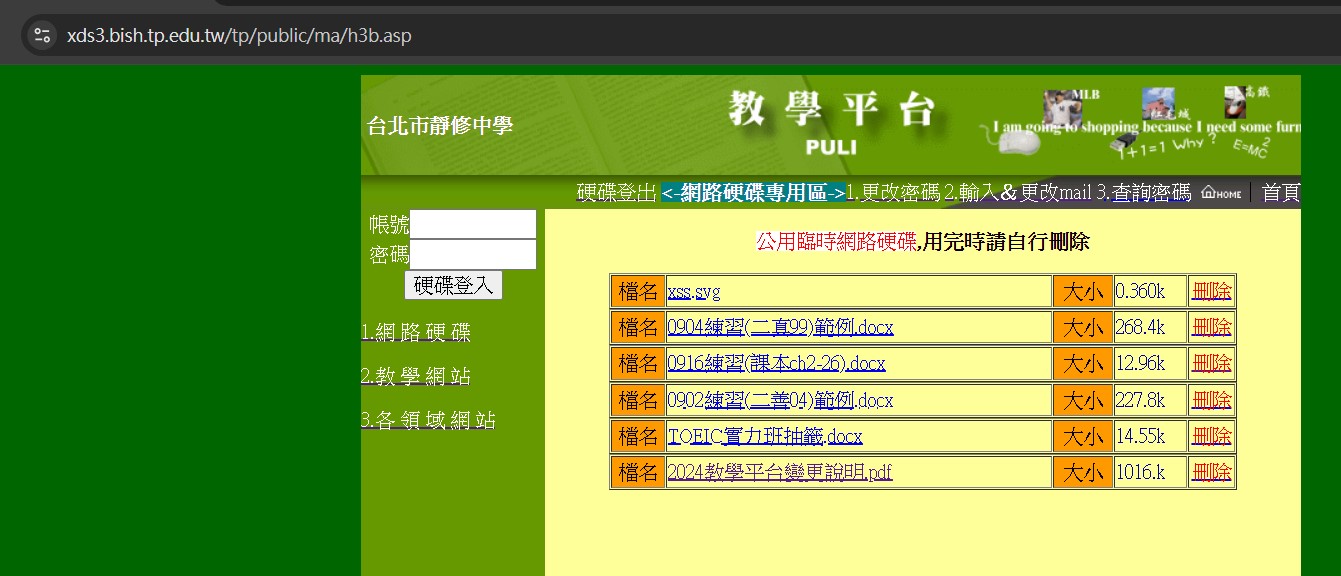Click the 公用臨時網路硬碟 heading text
1341x576 pixels.
click(x=836, y=242)
